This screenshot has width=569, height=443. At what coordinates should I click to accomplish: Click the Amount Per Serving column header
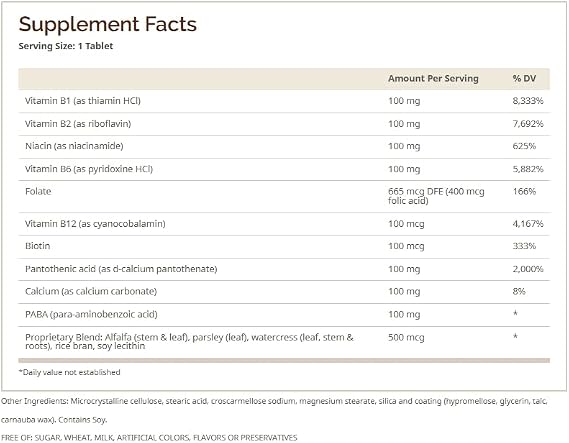[433, 78]
